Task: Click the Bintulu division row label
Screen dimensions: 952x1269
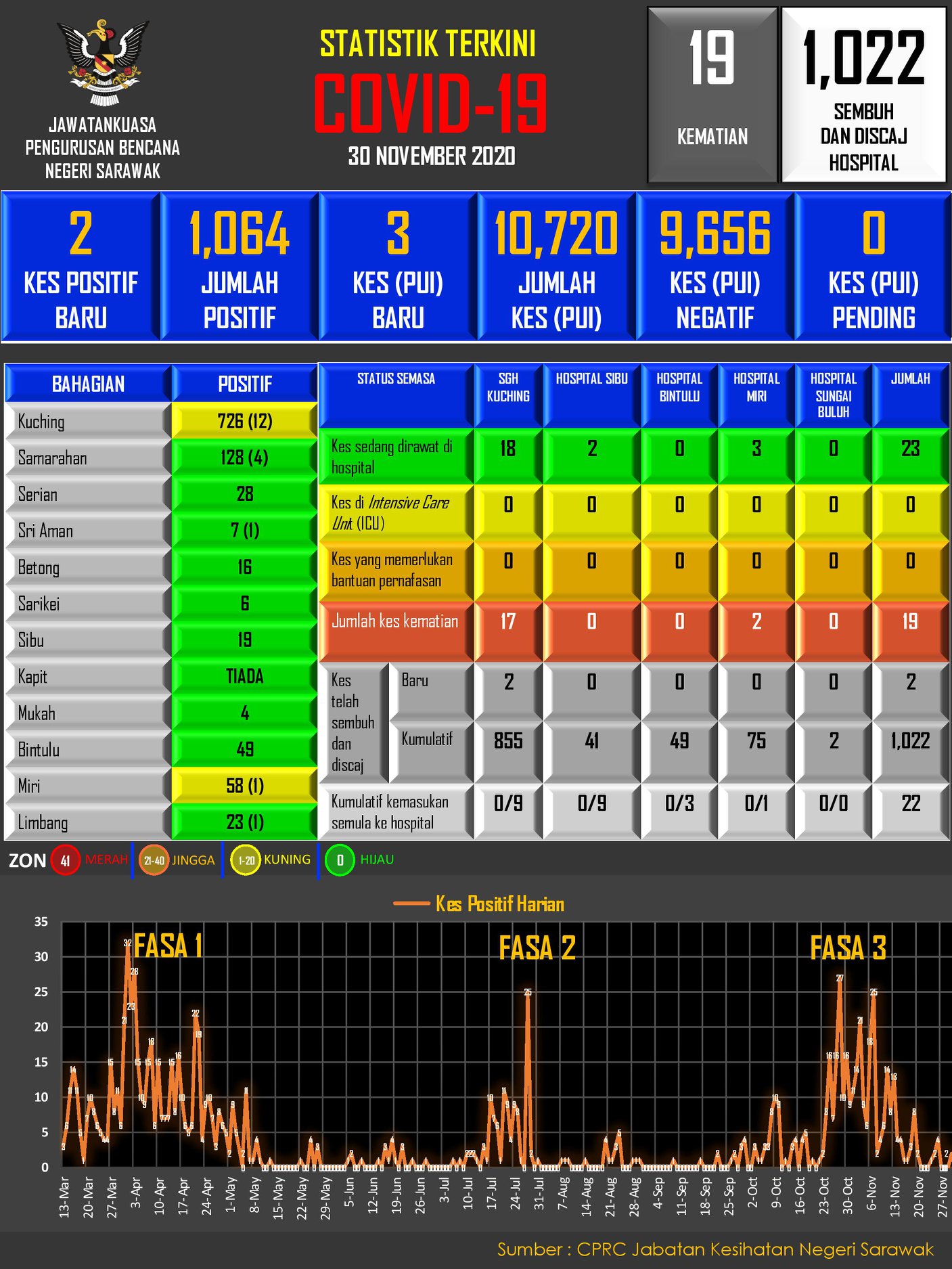Action: (x=88, y=750)
